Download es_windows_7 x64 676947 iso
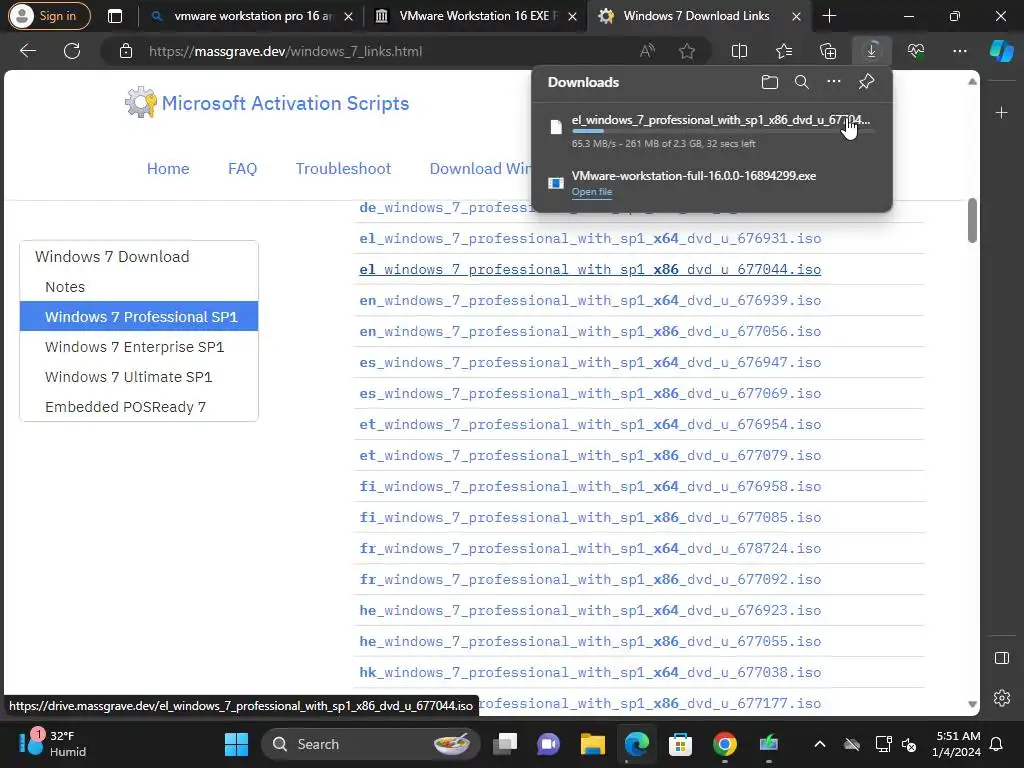The height and width of the screenshot is (768, 1024). [590, 362]
